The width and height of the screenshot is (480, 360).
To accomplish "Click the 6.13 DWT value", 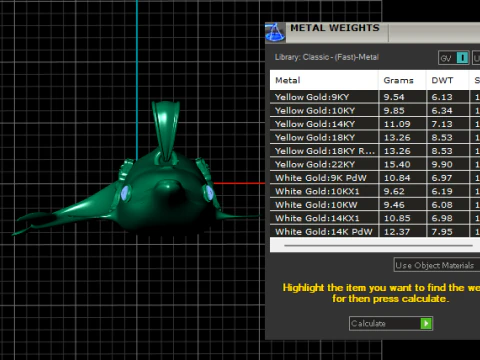I will [442, 97].
